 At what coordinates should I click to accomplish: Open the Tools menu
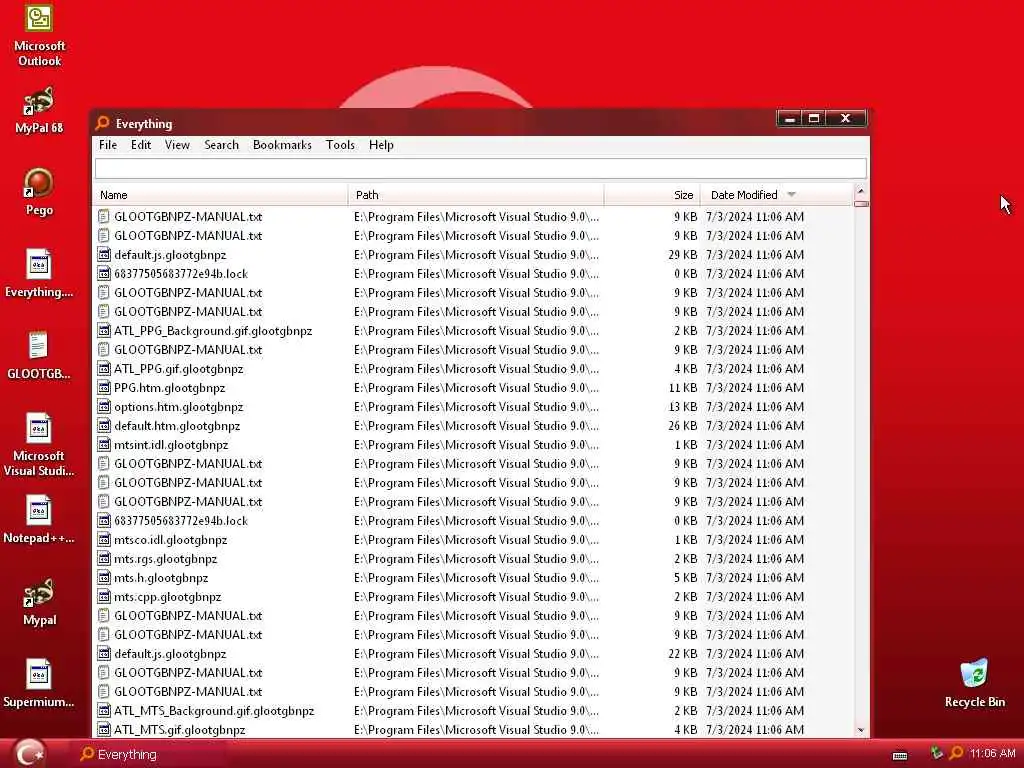point(340,145)
